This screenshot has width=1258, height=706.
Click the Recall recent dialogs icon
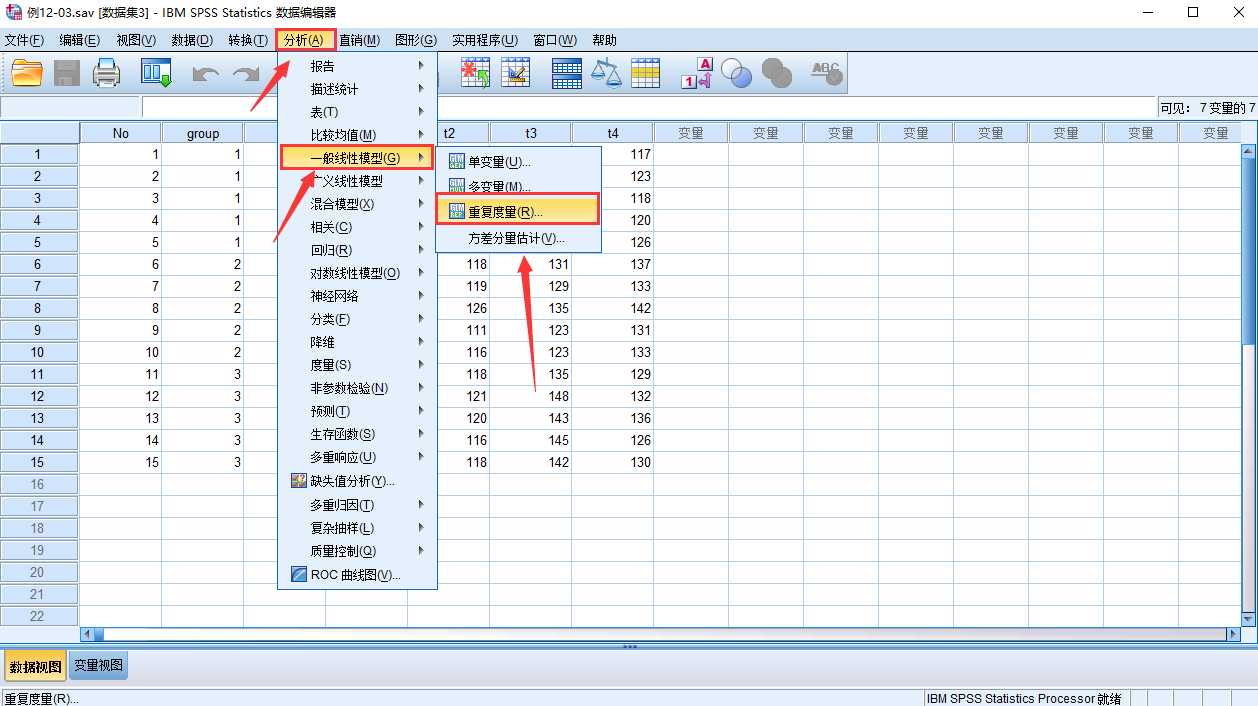(156, 73)
